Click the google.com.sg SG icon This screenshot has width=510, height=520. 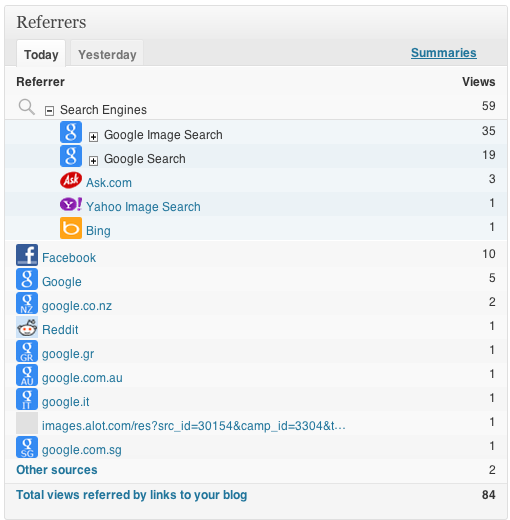click(27, 447)
